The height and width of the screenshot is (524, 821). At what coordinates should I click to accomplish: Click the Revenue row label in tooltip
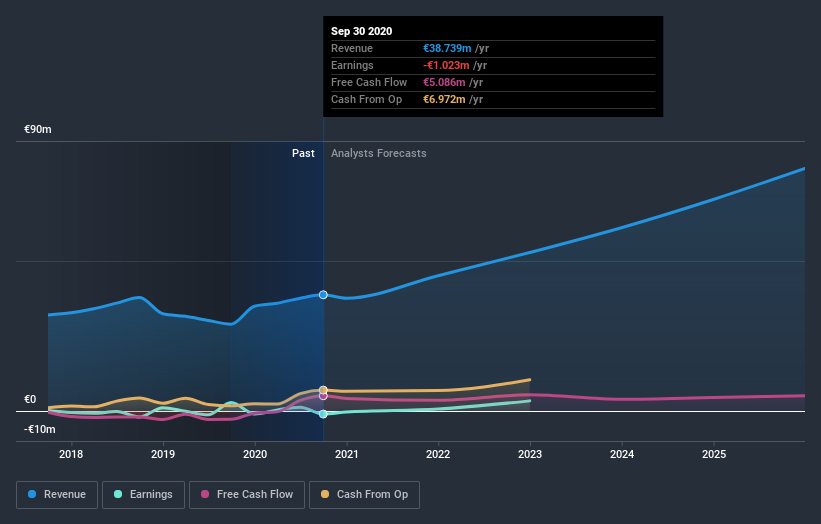[x=352, y=48]
